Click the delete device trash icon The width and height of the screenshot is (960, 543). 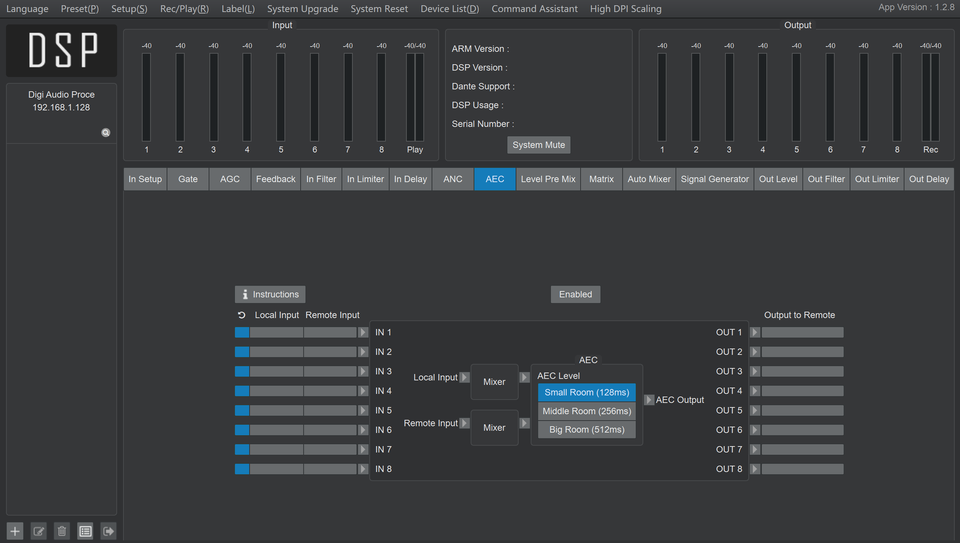point(62,531)
